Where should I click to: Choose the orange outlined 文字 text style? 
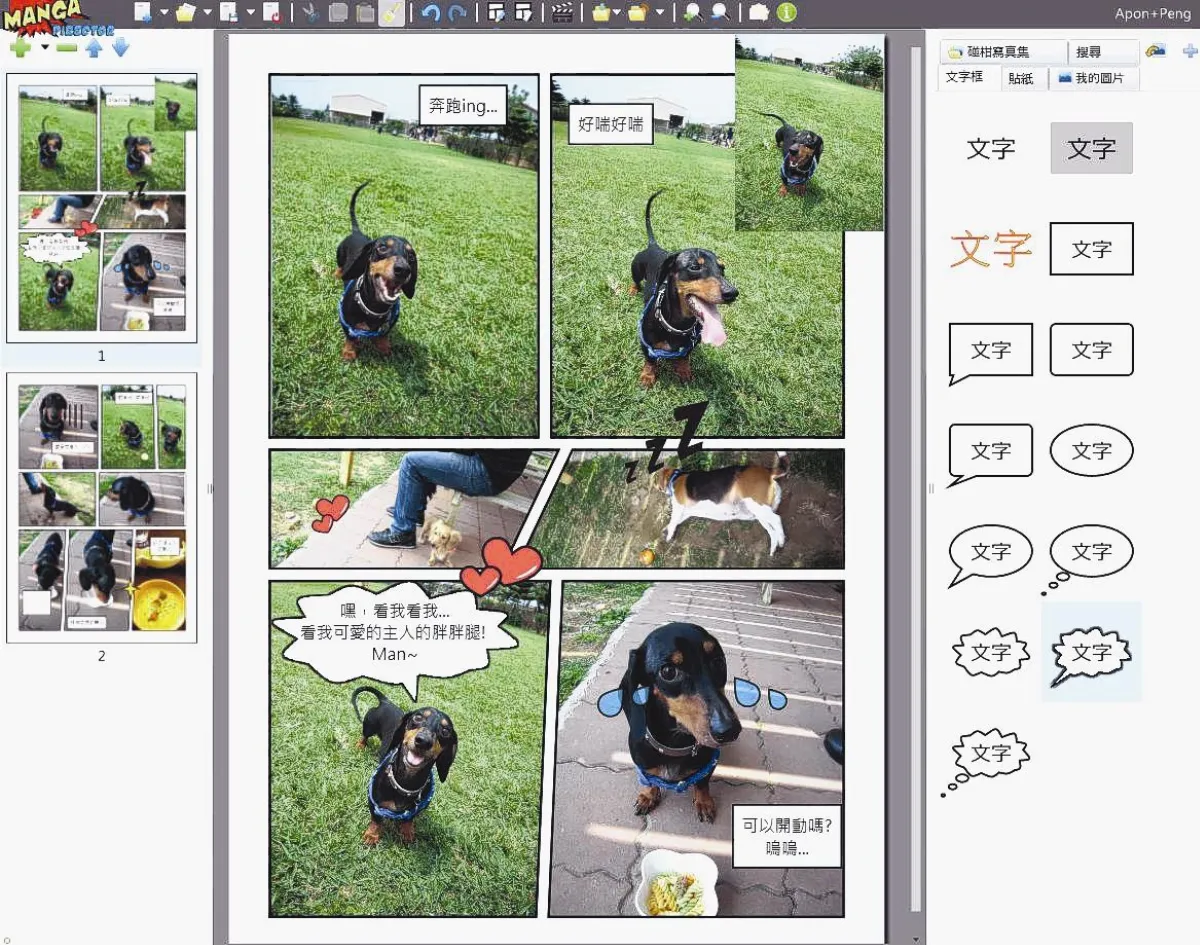[990, 249]
